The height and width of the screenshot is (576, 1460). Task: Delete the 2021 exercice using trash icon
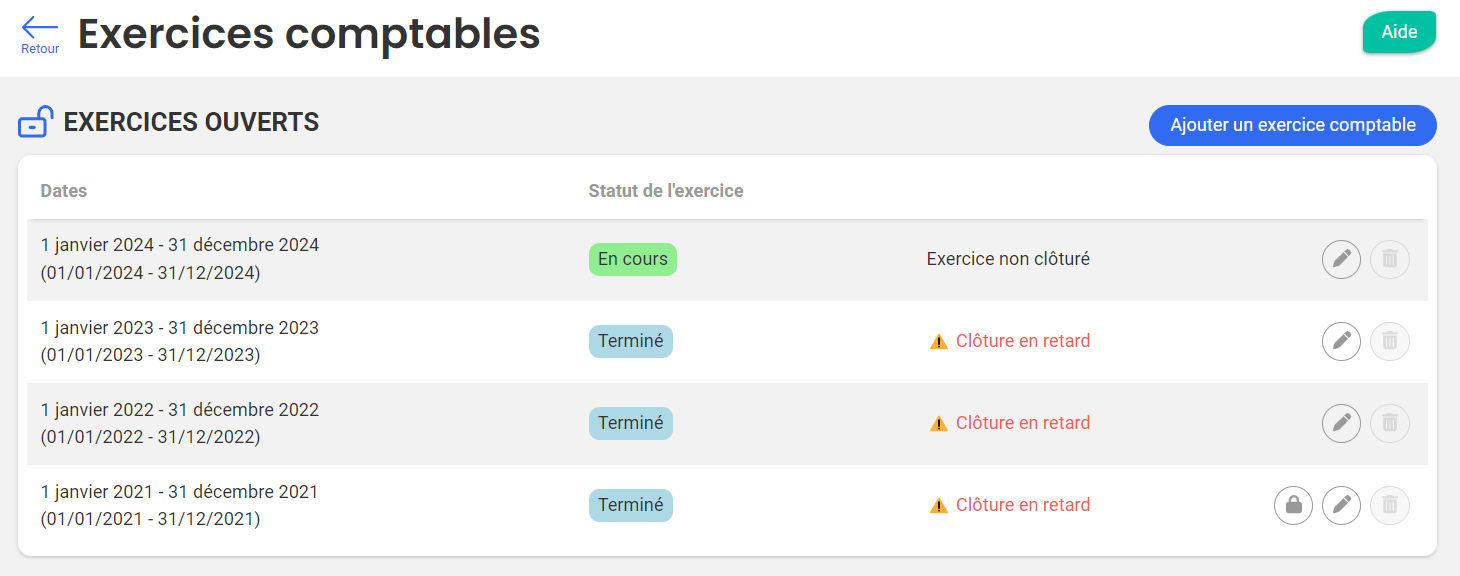click(1389, 505)
